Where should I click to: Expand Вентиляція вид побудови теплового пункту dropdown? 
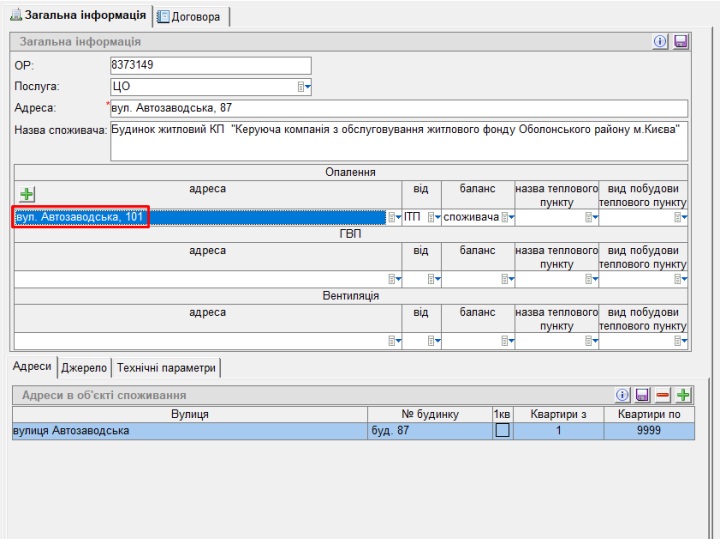[681, 342]
